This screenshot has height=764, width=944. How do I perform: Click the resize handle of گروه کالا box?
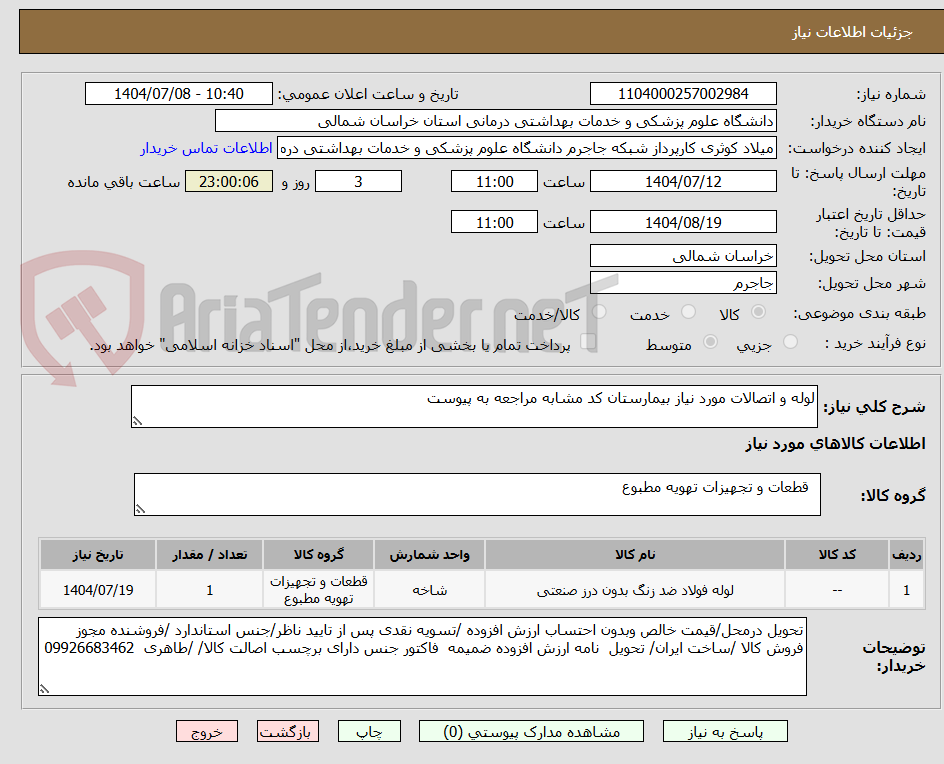click(x=140, y=506)
